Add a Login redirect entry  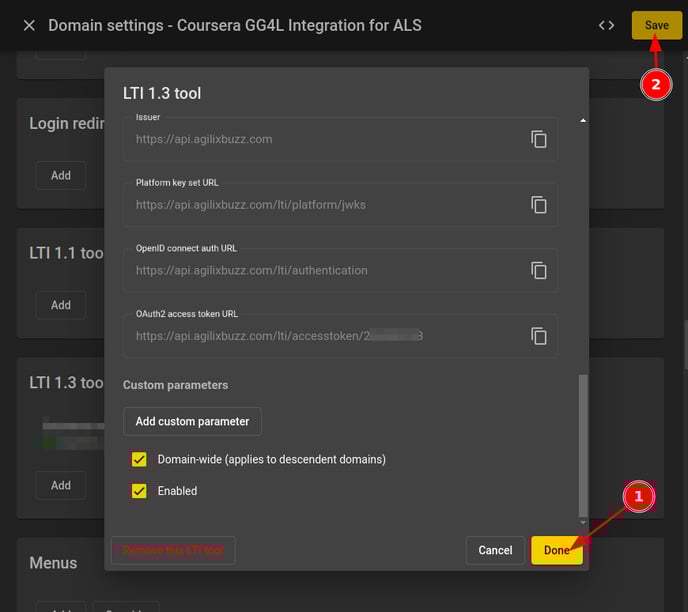point(61,175)
